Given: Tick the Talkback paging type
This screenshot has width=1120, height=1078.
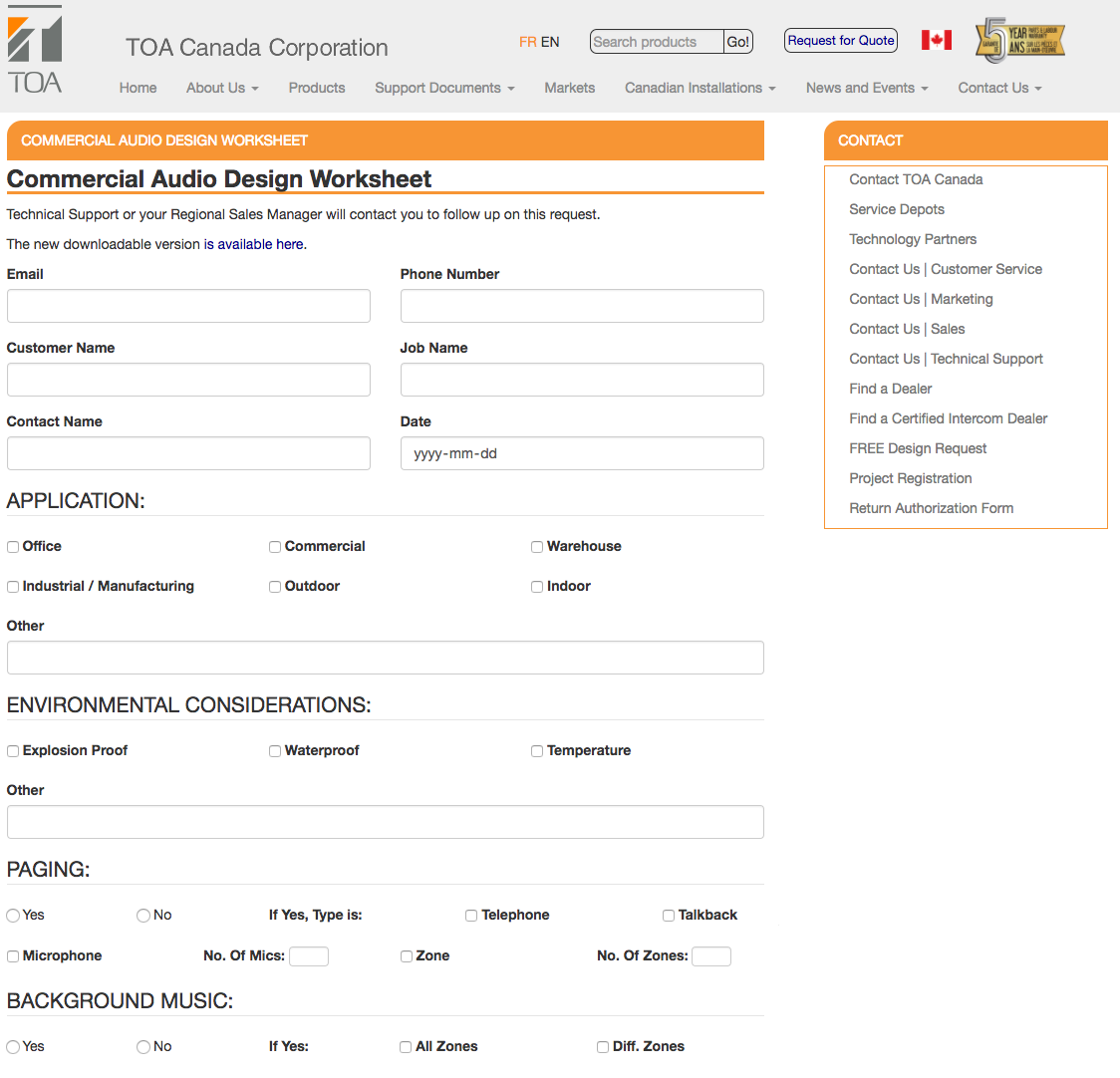Looking at the screenshot, I should [669, 916].
